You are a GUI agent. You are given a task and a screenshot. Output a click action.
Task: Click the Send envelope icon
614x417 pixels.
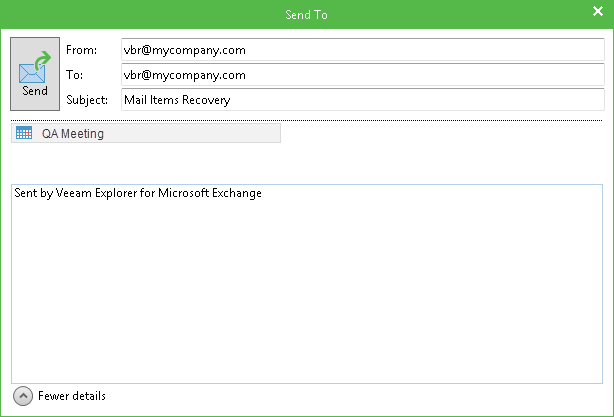(x=33, y=70)
